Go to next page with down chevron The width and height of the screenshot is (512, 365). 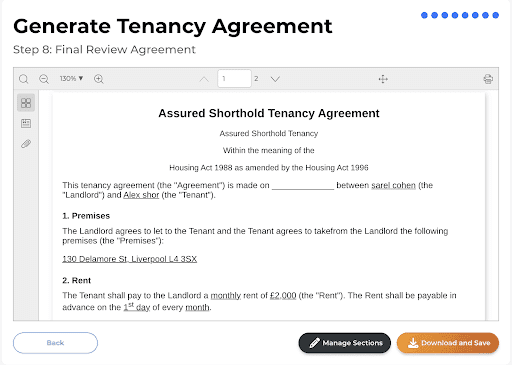point(275,79)
